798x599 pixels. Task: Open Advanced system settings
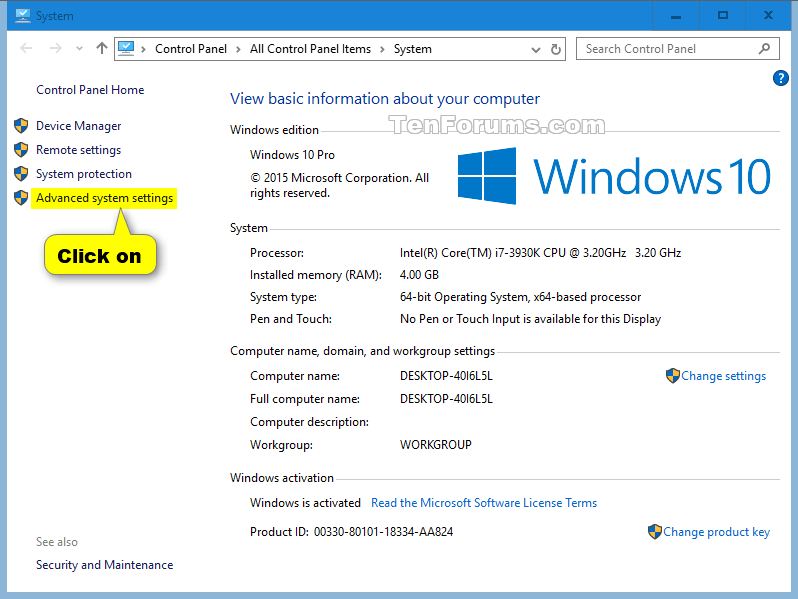tap(104, 198)
